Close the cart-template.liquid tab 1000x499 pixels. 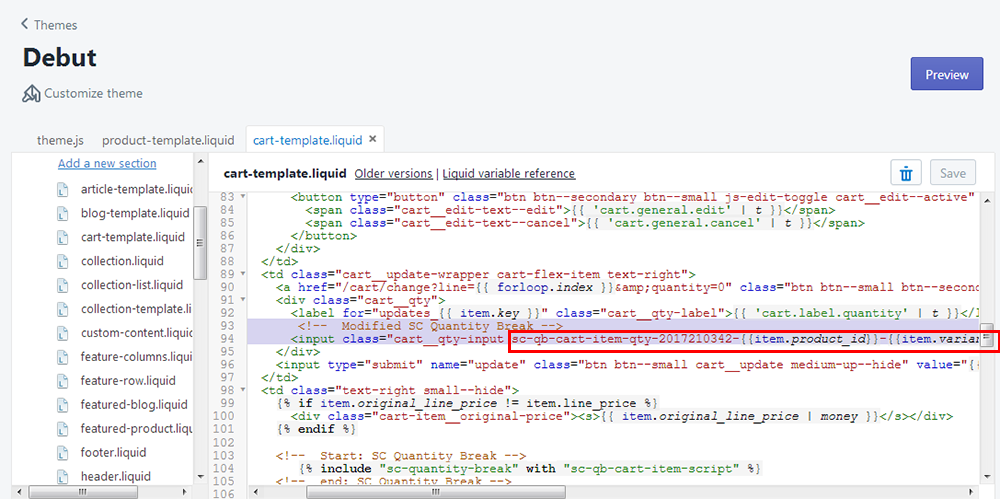[373, 140]
